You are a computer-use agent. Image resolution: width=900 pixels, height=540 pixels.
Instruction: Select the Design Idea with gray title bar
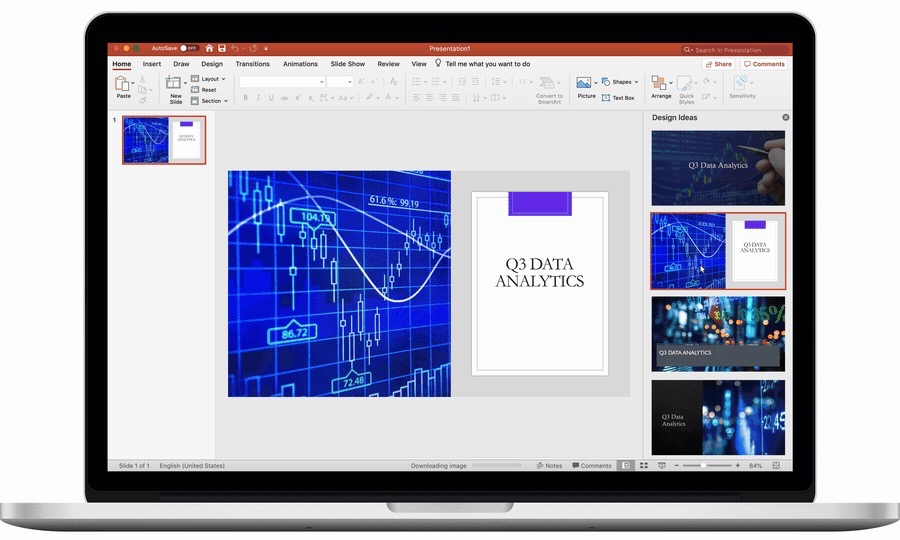point(717,334)
